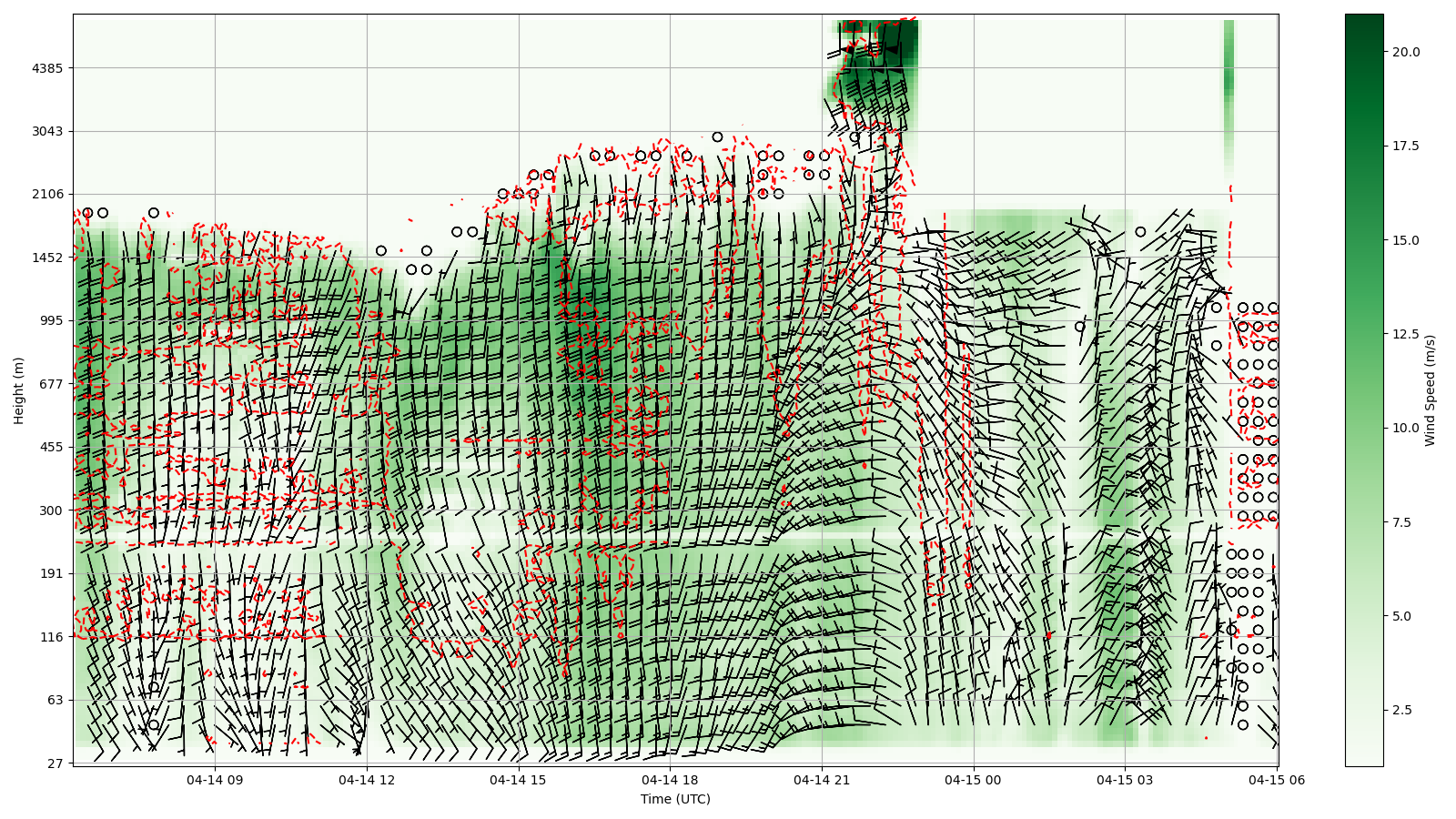Select the 04-14 15 time tick label
The width and height of the screenshot is (1456, 819).
point(519,780)
